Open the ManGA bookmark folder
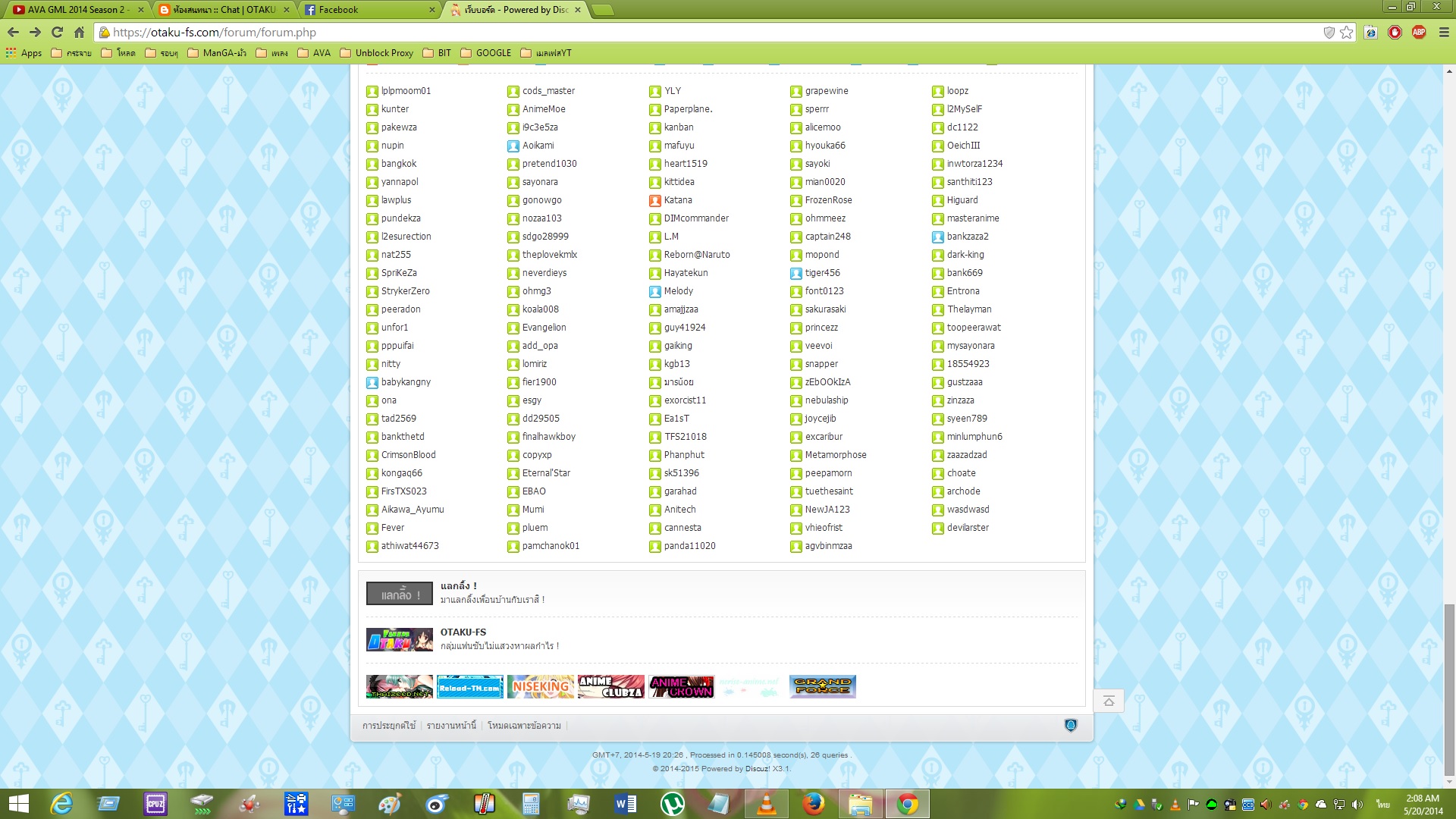 click(x=217, y=53)
